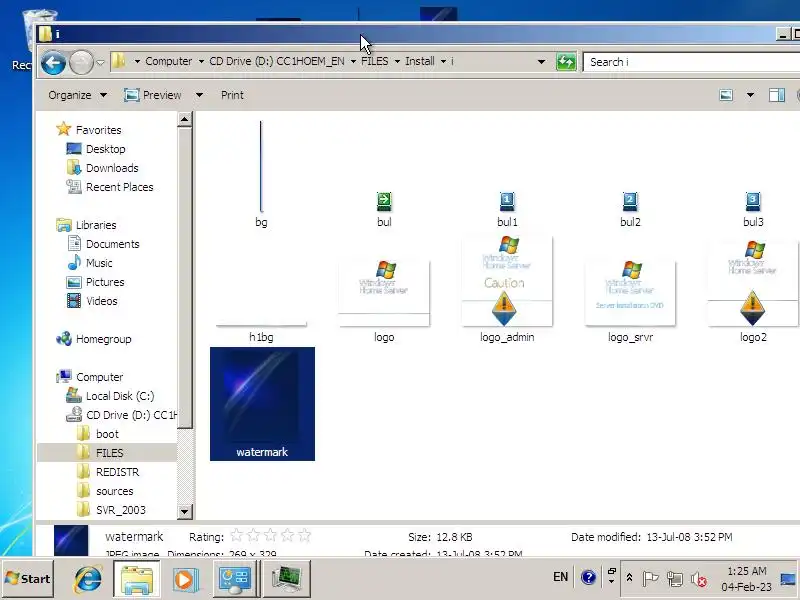Select the logo_srvr image thumbnail
The width and height of the screenshot is (800, 600).
(630, 293)
